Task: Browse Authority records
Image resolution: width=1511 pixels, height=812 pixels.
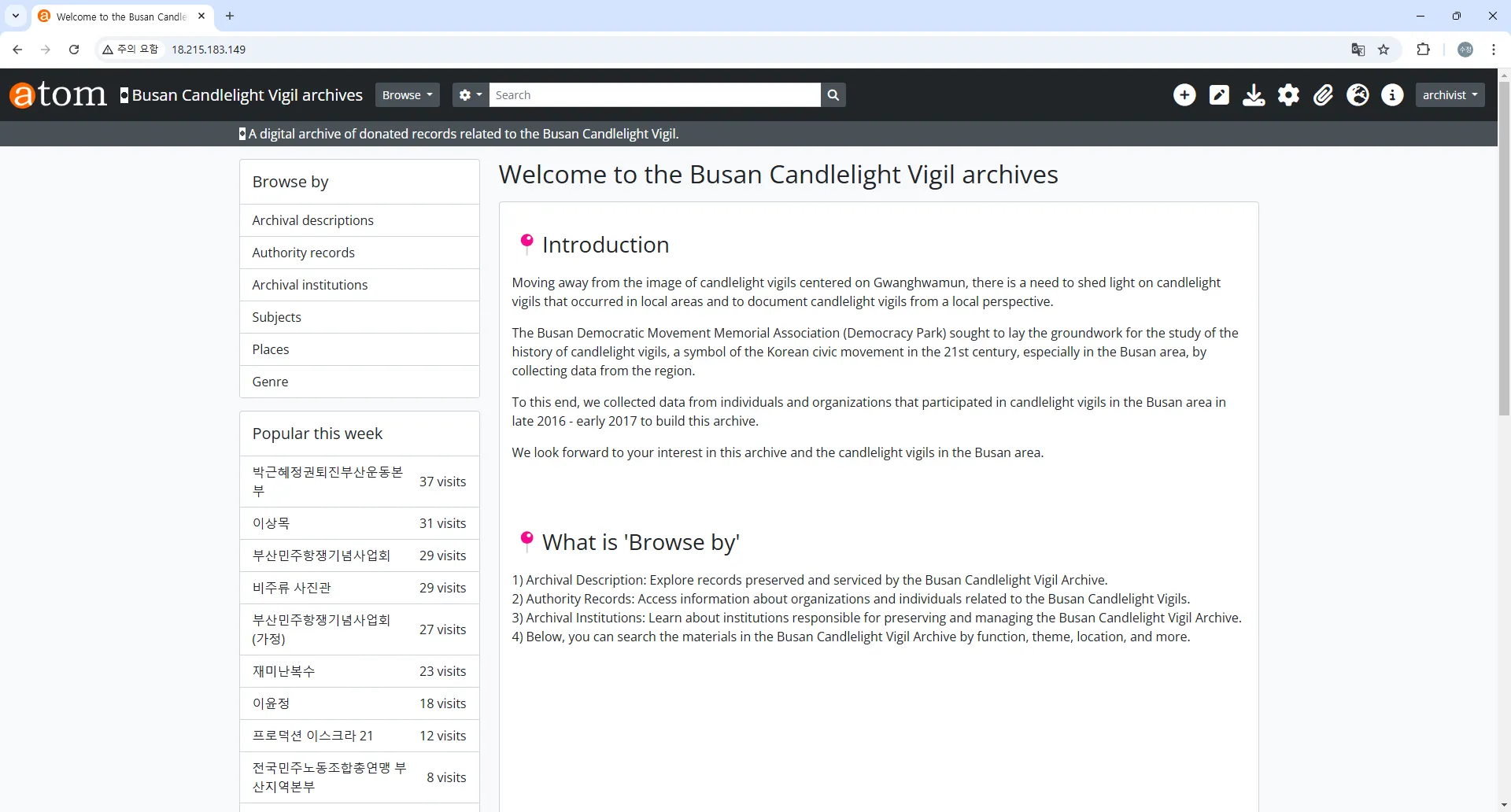Action: (x=360, y=253)
